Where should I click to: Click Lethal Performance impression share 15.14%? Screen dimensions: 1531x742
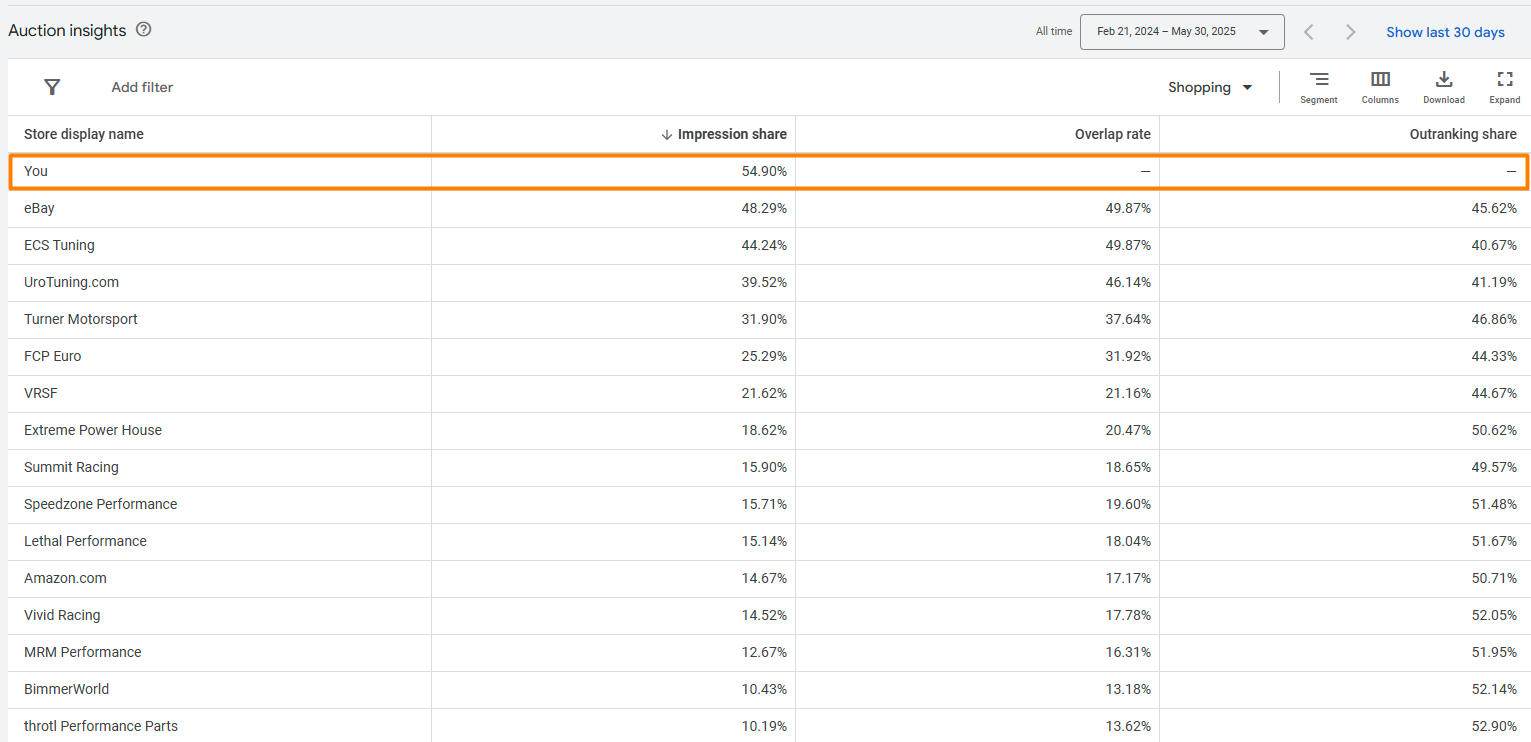pyautogui.click(x=764, y=541)
